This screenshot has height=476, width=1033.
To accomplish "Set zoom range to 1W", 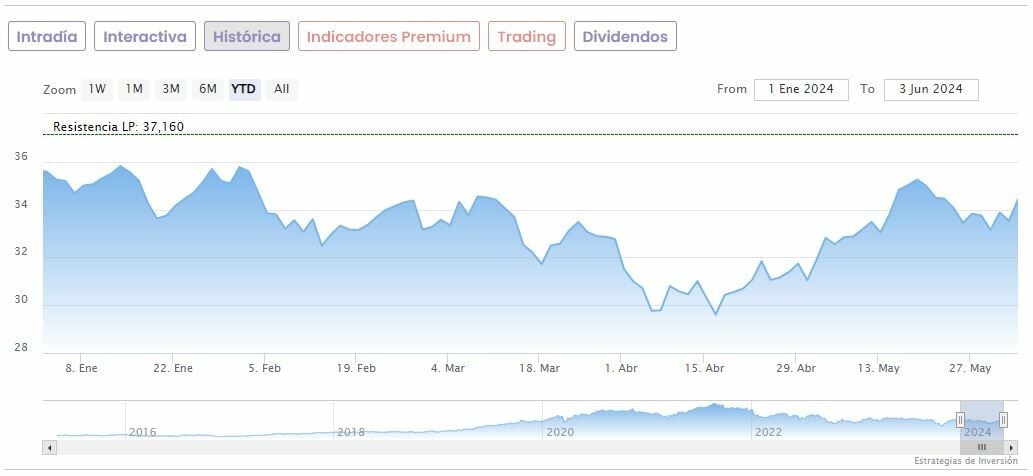I will tap(97, 89).
